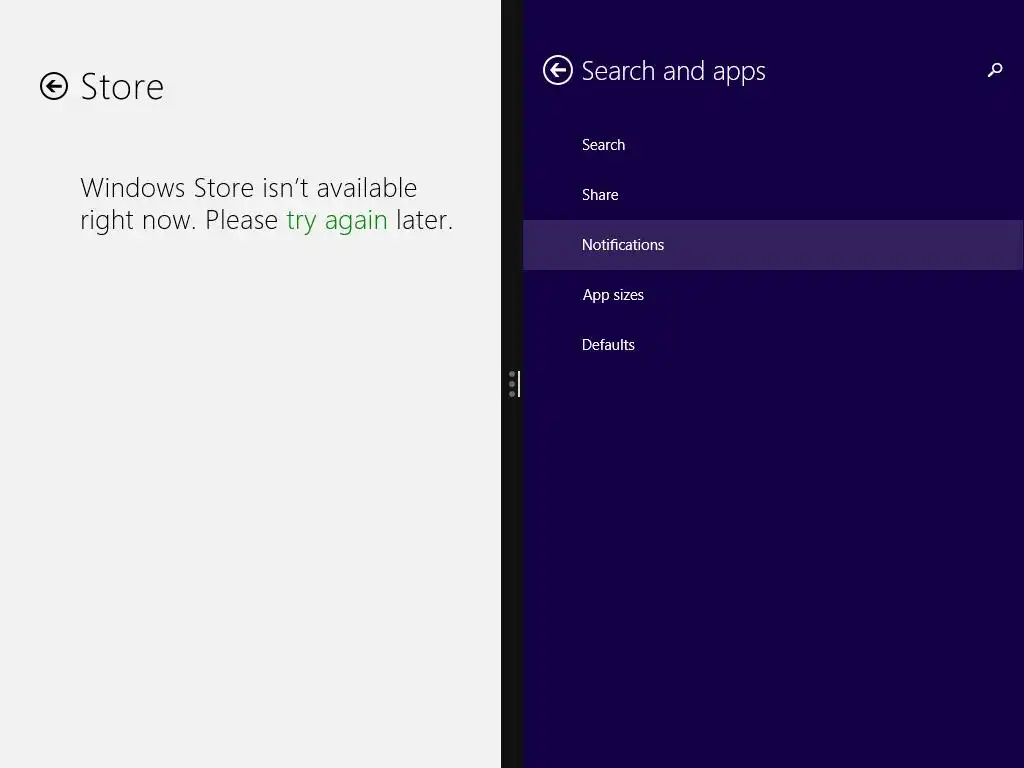1024x768 pixels.
Task: Click the 'Search and apps' heading
Action: [673, 71]
